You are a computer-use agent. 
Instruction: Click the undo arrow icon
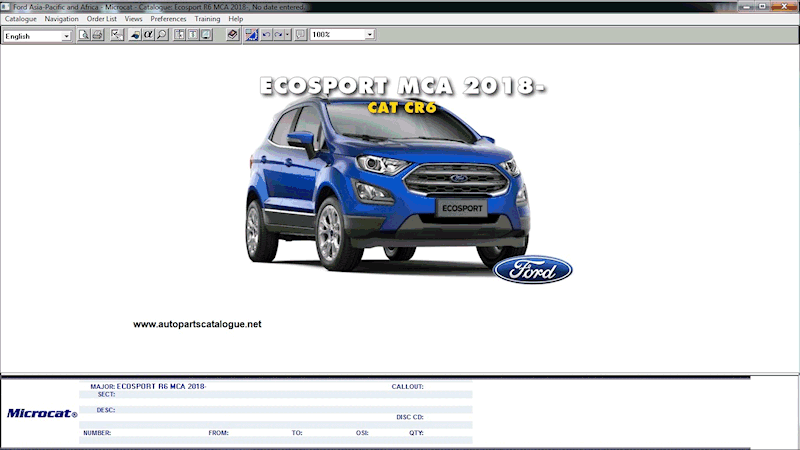[266, 35]
